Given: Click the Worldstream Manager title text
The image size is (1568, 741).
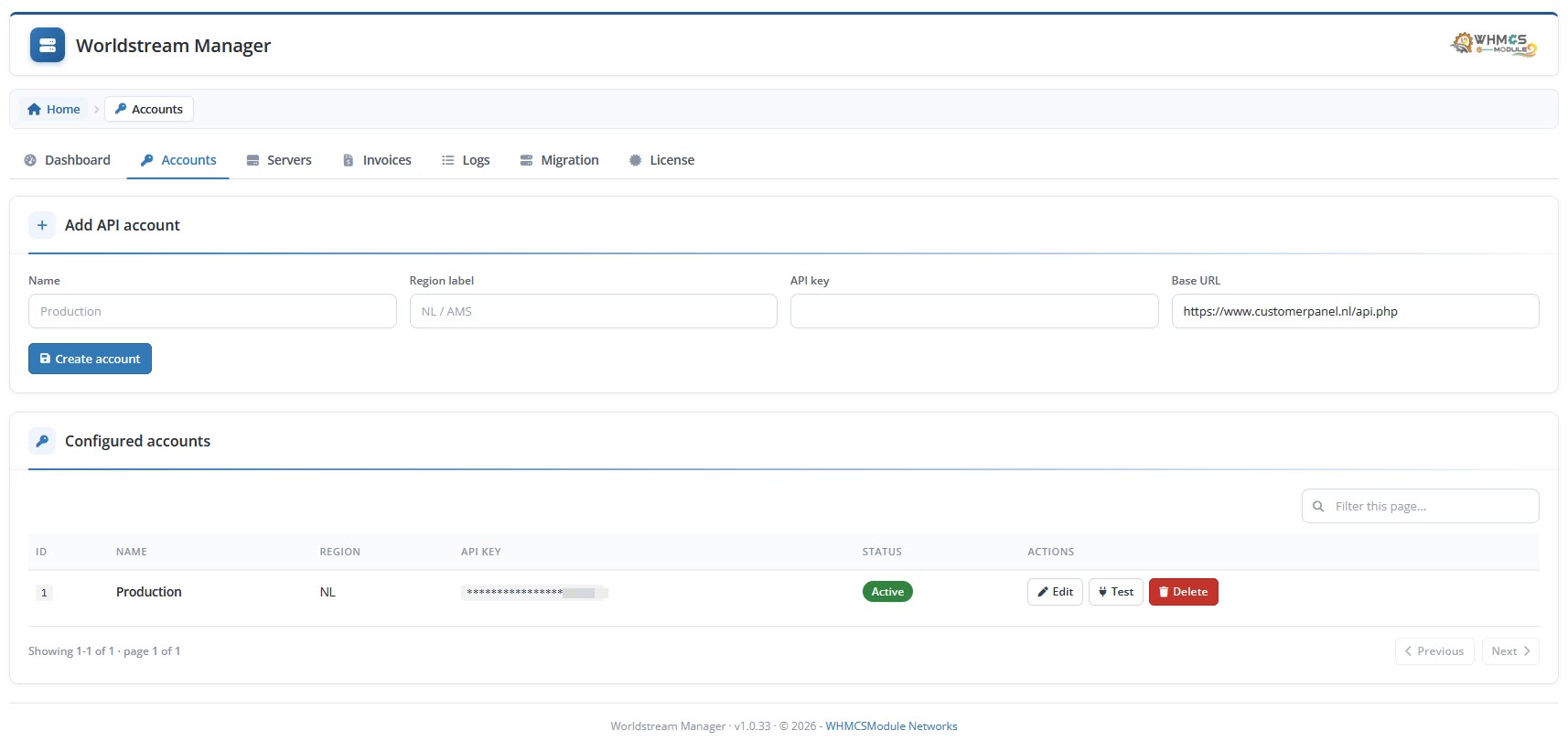Looking at the screenshot, I should click(173, 46).
